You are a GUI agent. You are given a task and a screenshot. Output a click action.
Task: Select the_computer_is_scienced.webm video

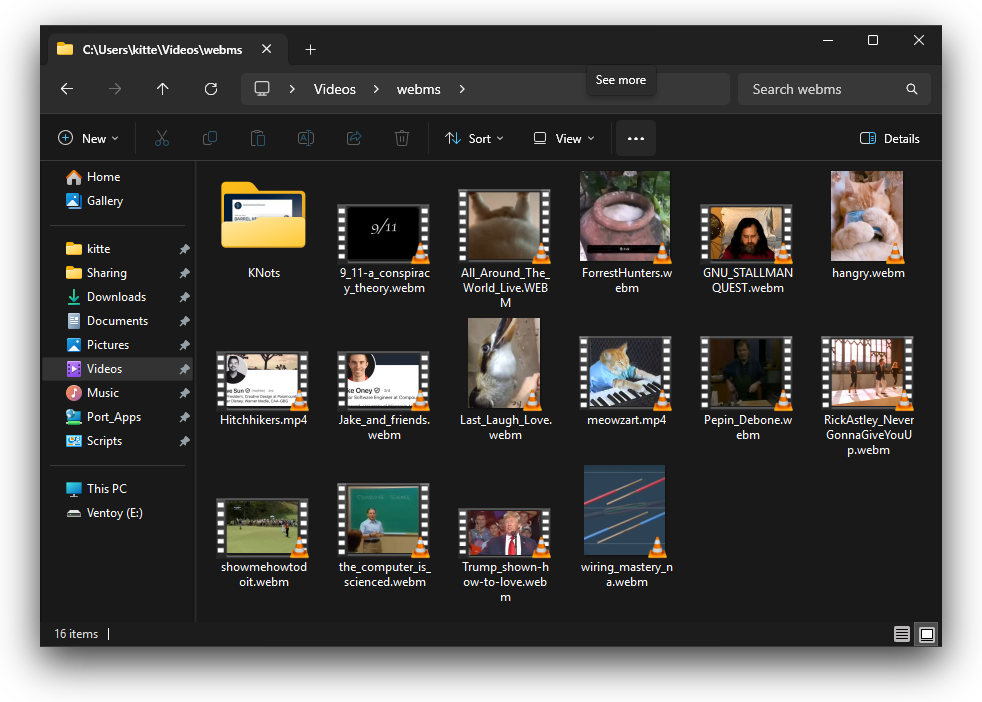pyautogui.click(x=384, y=535)
